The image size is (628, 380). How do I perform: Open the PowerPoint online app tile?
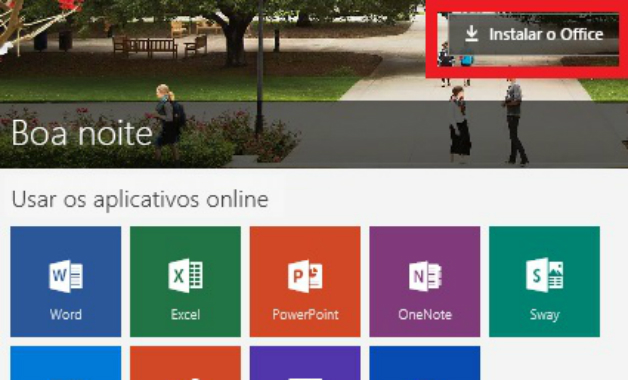(305, 281)
